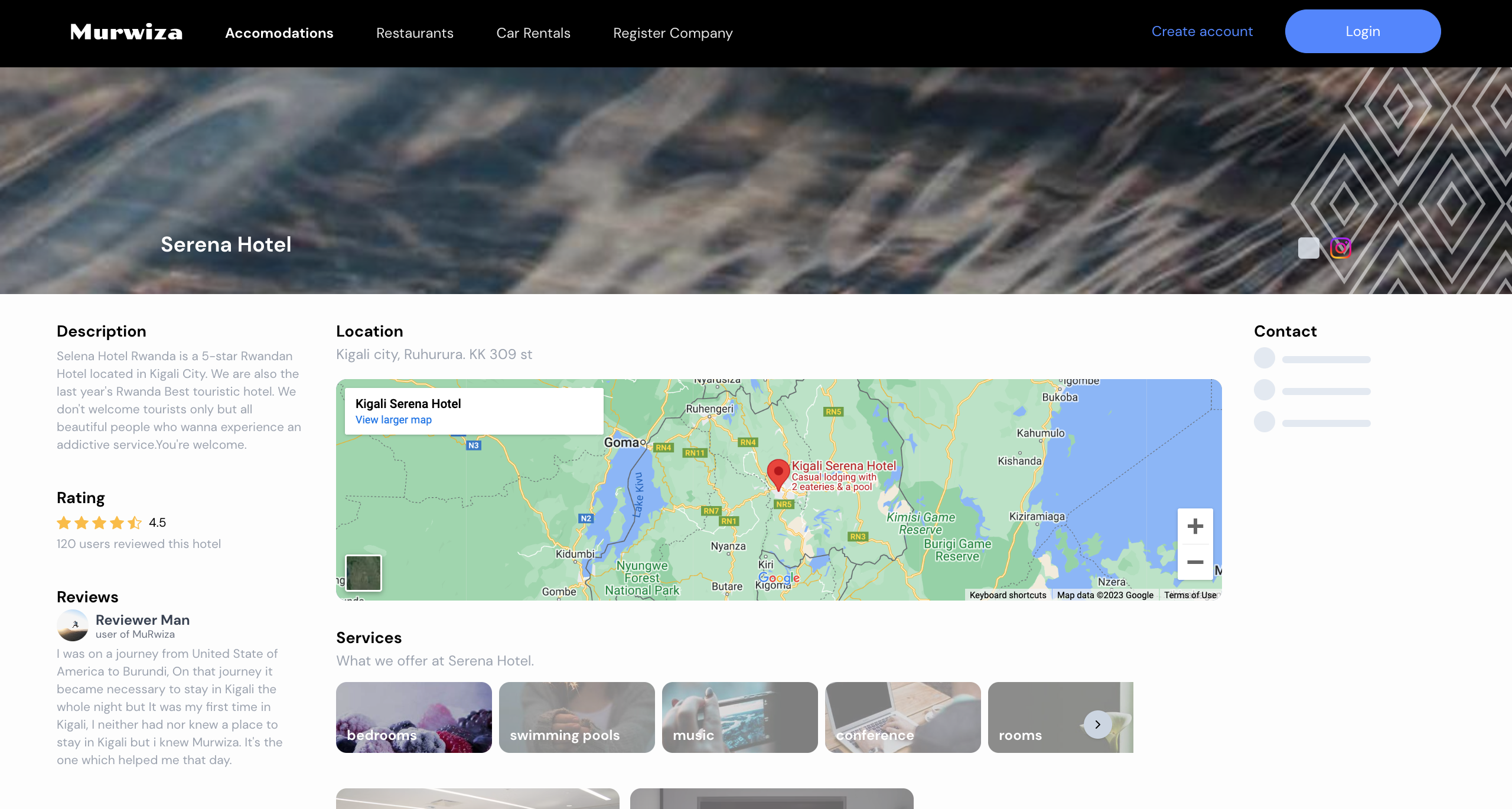Open the first gallery photo below services
Screen dimensions: 1512x809
pyautogui.click(x=478, y=798)
